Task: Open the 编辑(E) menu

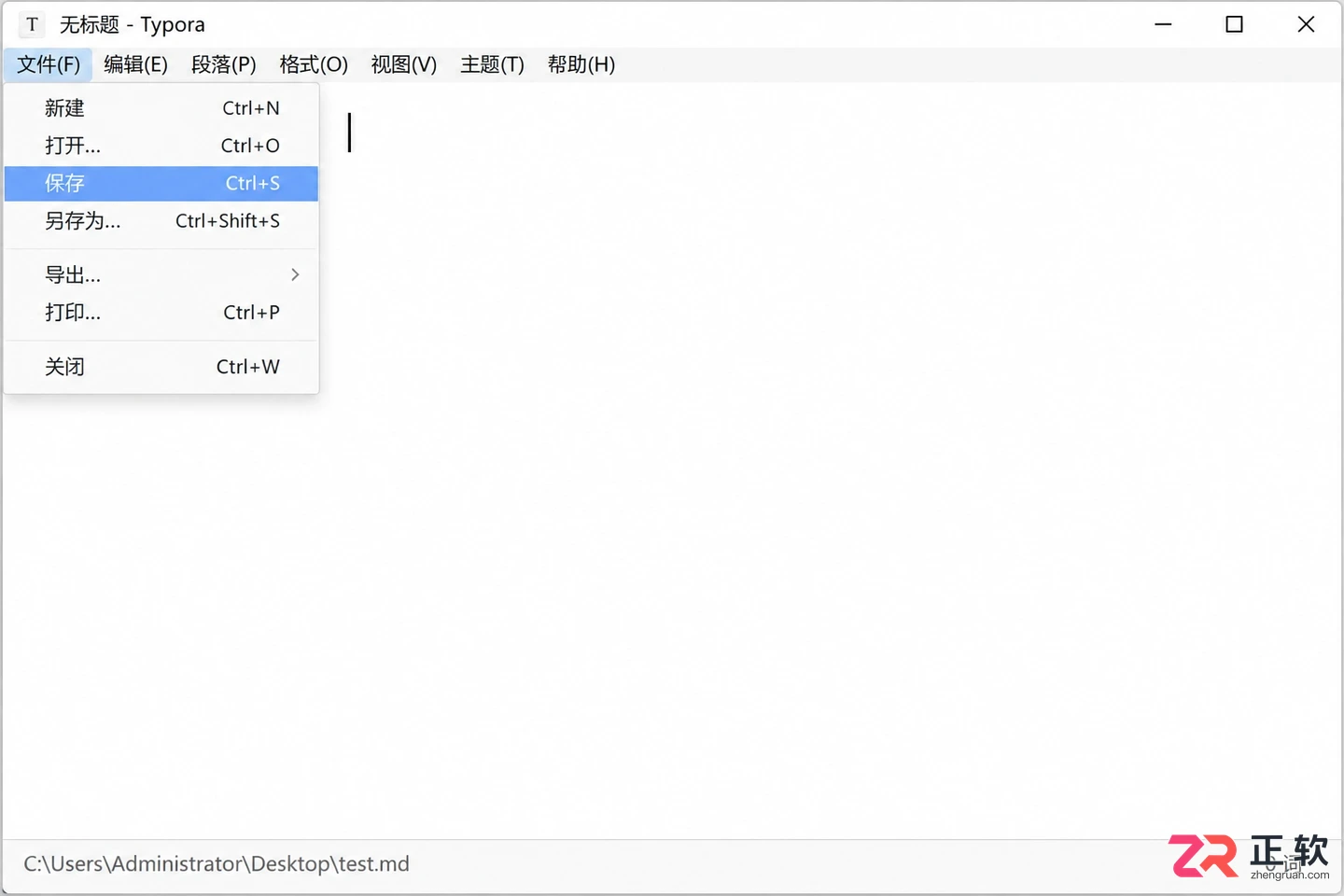Action: coord(136,64)
